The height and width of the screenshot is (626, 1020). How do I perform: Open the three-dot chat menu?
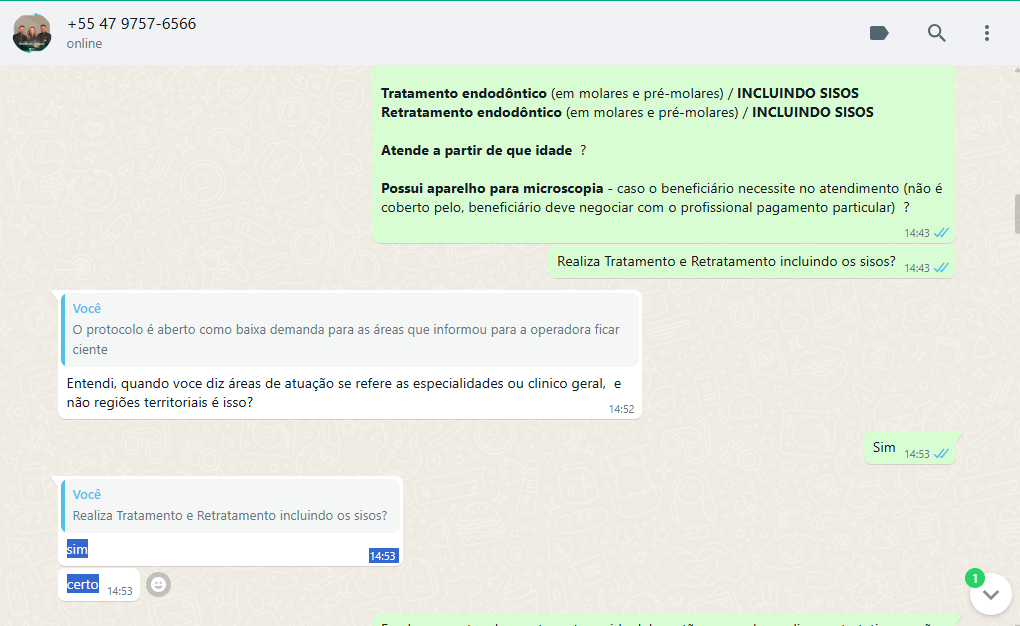pyautogui.click(x=987, y=33)
